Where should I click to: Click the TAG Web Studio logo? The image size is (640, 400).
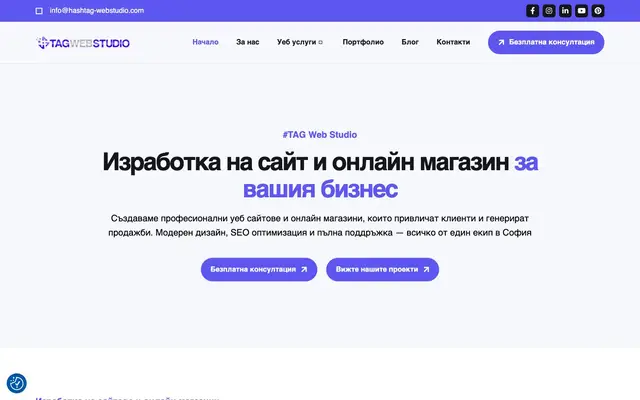coord(83,42)
